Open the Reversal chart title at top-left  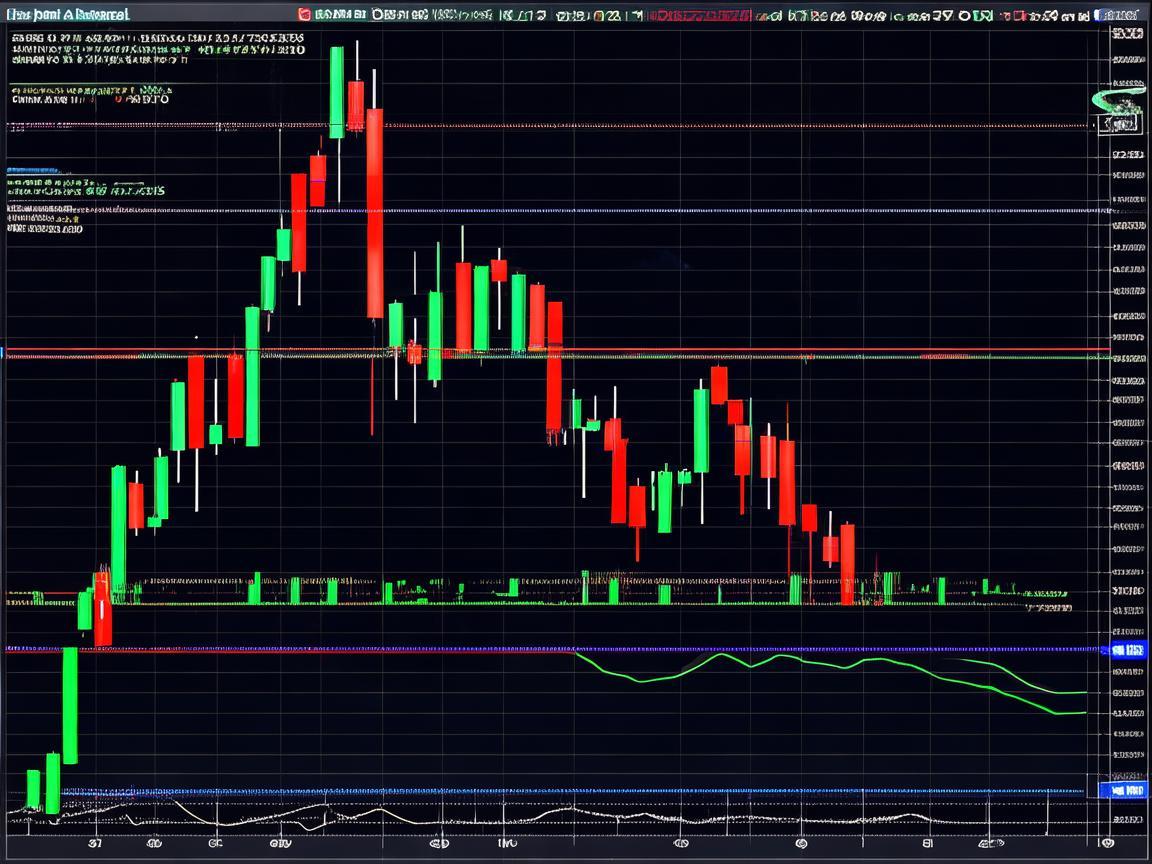(67, 15)
